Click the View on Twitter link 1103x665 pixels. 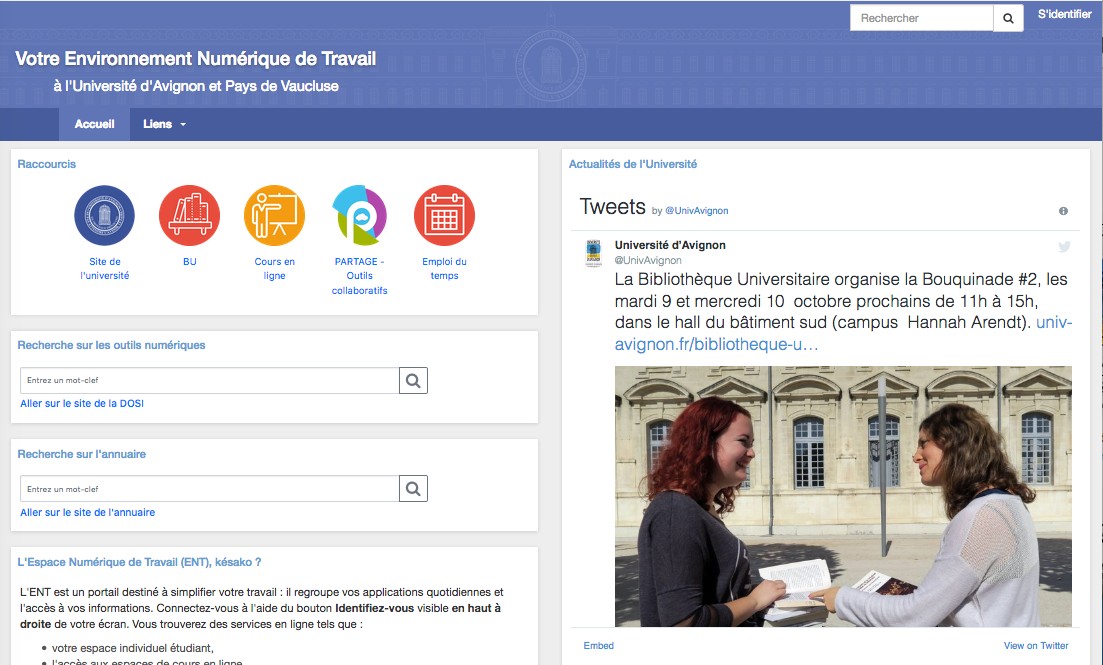pyautogui.click(x=1036, y=646)
